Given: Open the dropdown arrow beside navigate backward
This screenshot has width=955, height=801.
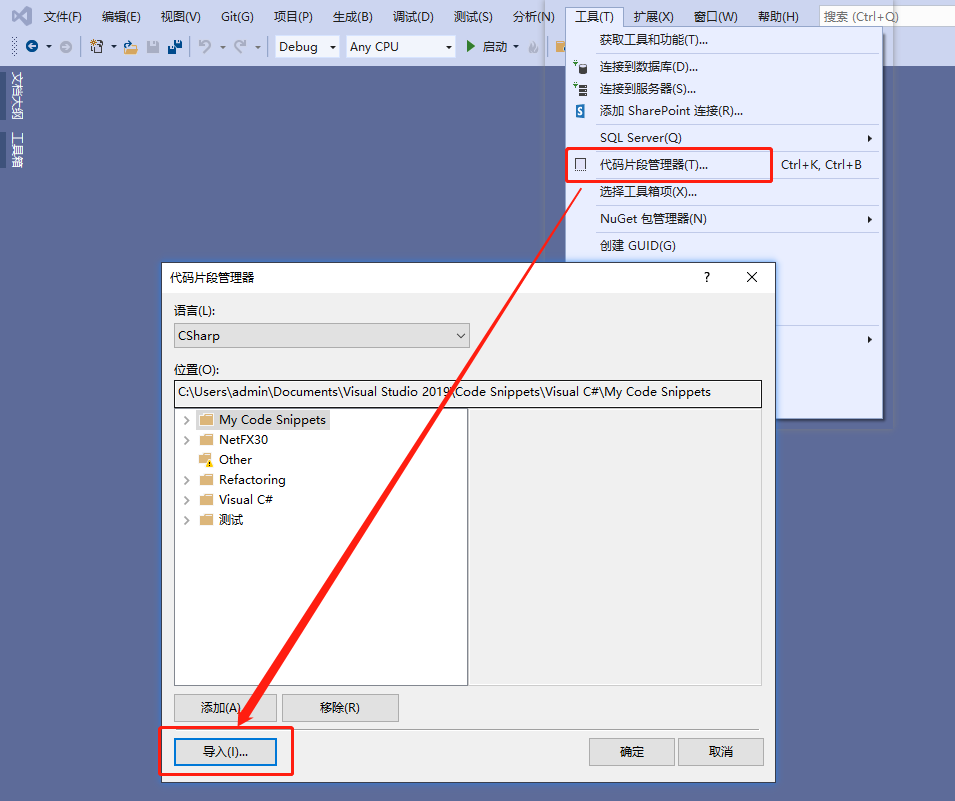Looking at the screenshot, I should tap(49, 46).
